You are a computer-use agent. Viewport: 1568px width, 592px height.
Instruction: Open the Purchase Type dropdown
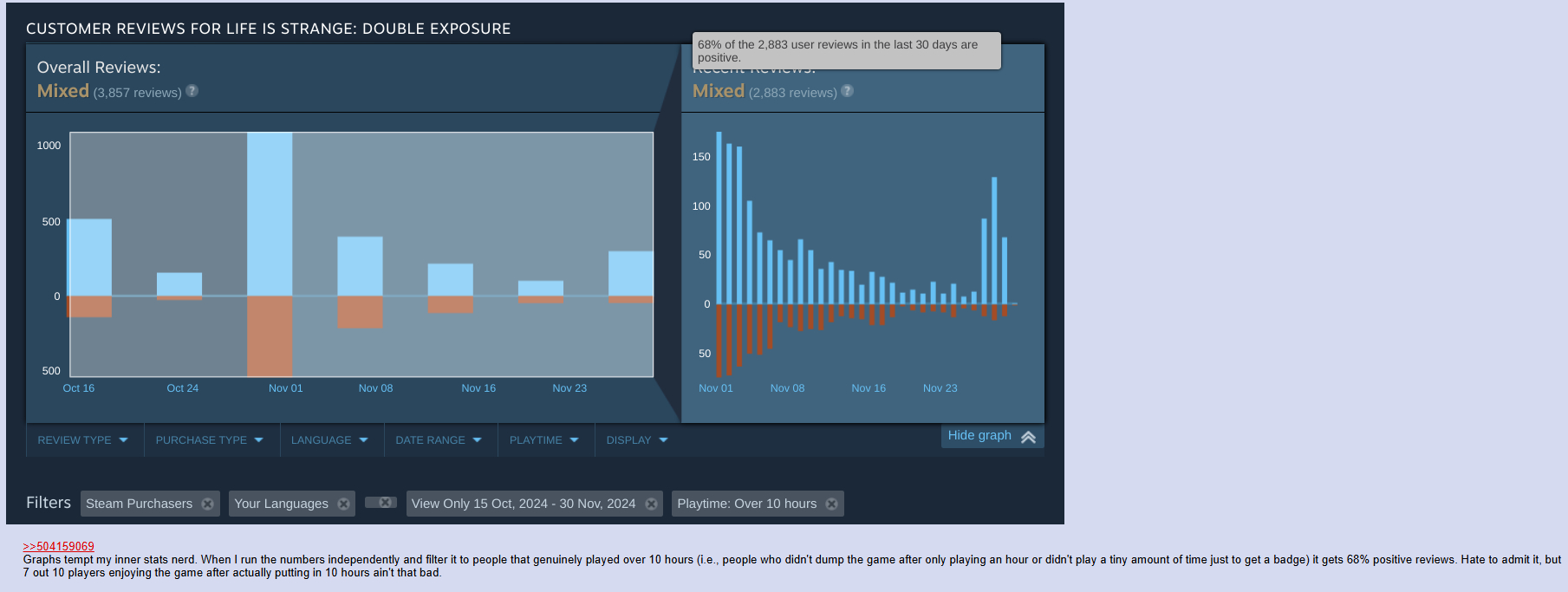tap(210, 440)
